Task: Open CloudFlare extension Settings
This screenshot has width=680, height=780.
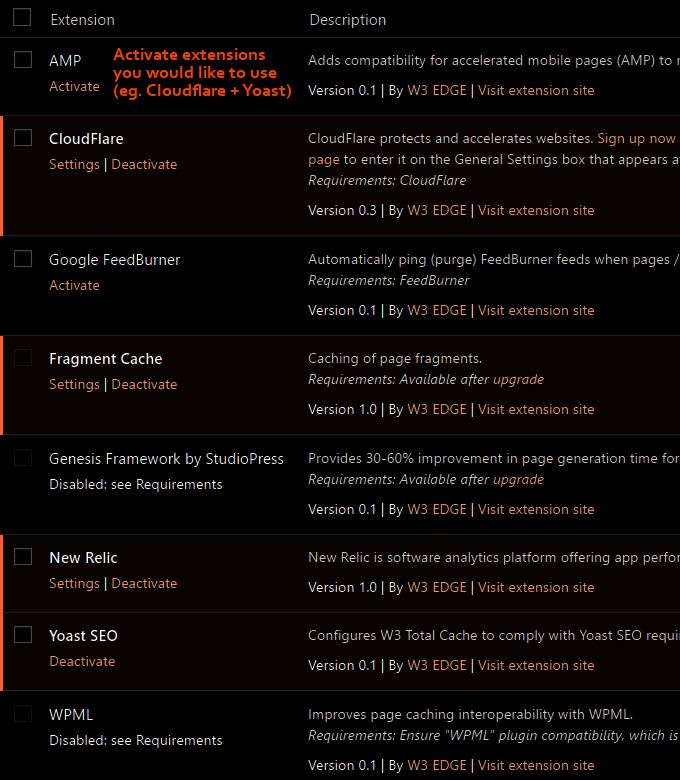Action: point(74,165)
